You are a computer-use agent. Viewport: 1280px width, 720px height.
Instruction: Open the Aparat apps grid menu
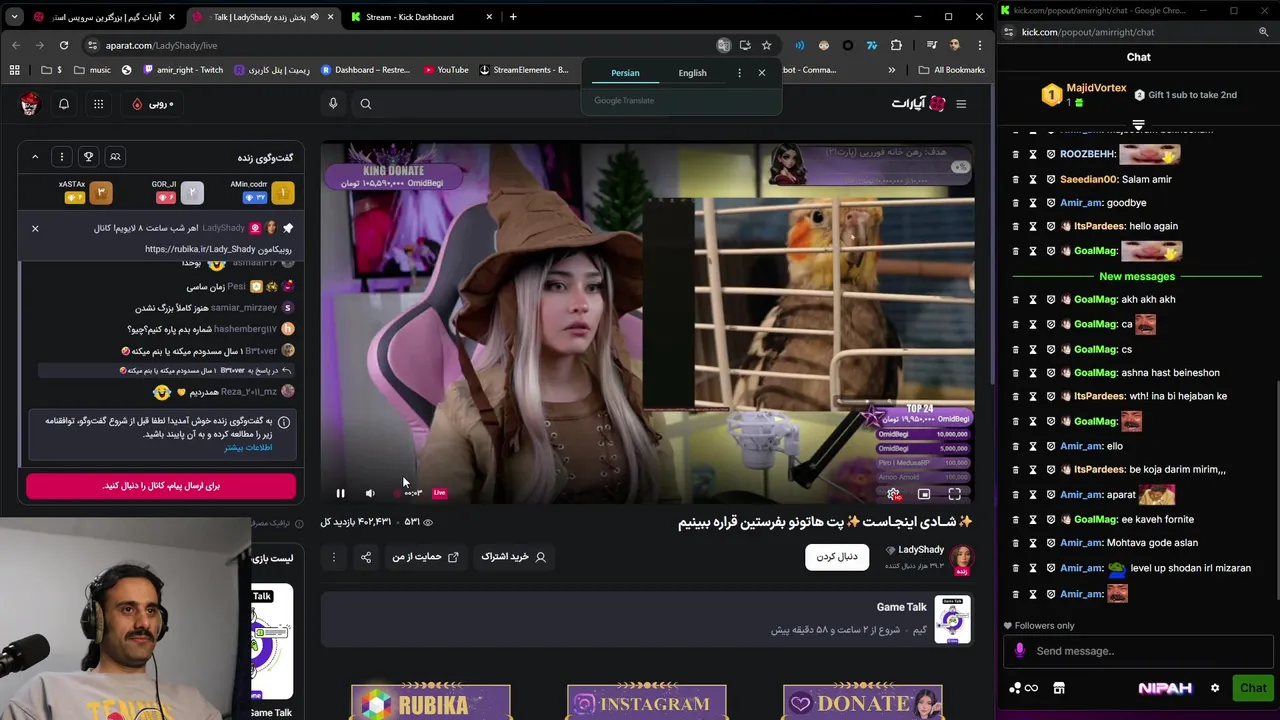[x=98, y=103]
